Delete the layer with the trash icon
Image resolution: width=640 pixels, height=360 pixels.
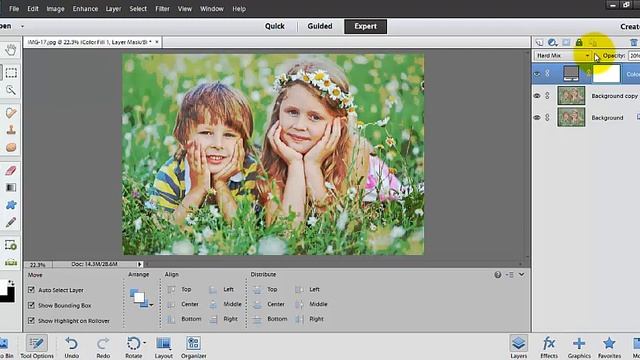pos(633,42)
